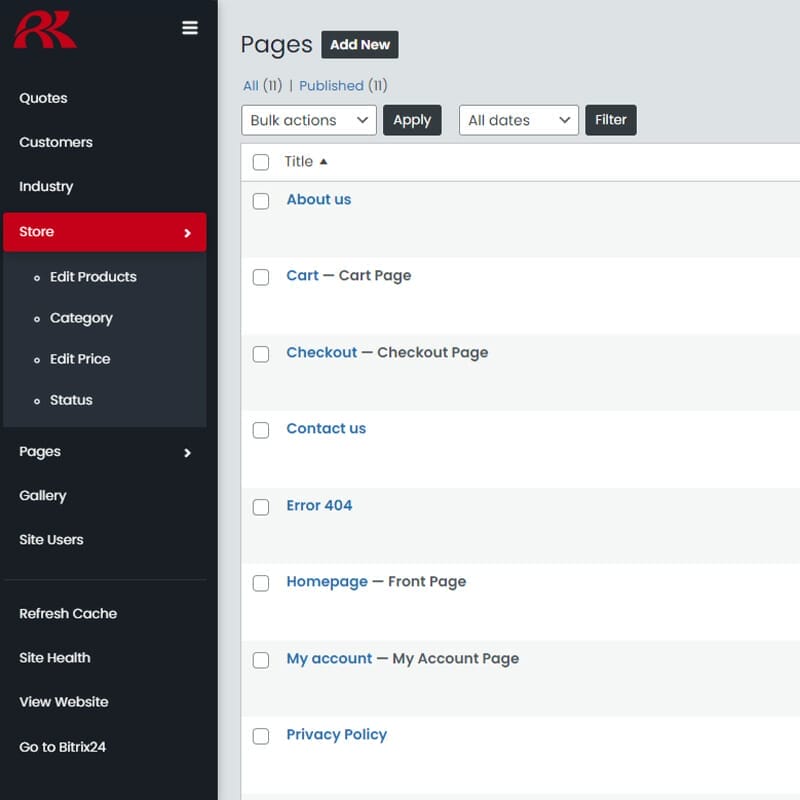800x800 pixels.
Task: Expand the Pages sidebar submenu arrow
Action: tap(187, 453)
